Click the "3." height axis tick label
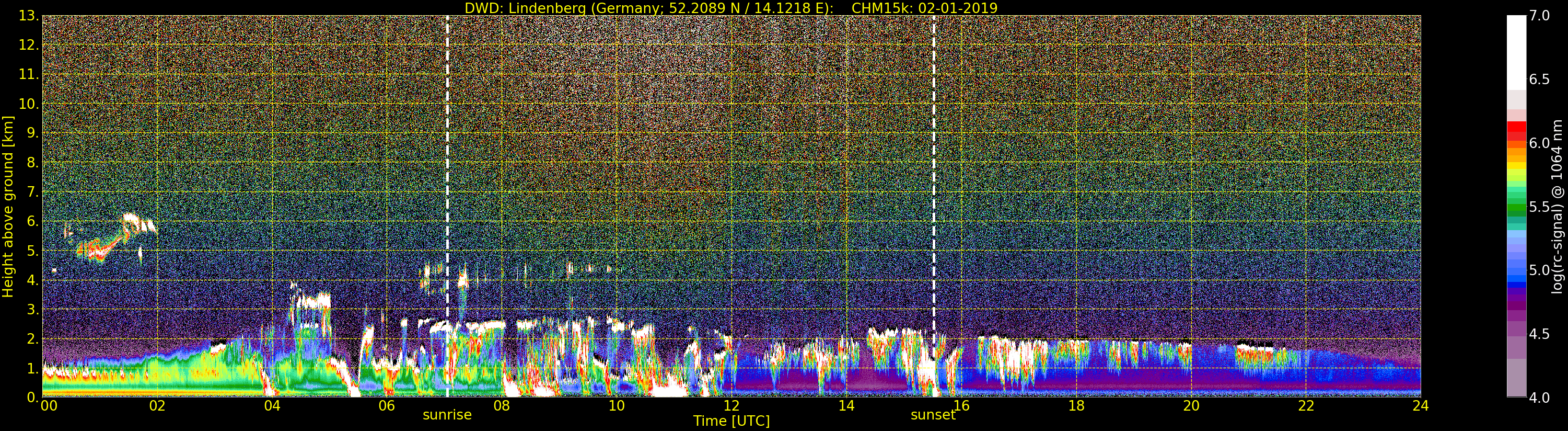 click(x=32, y=309)
